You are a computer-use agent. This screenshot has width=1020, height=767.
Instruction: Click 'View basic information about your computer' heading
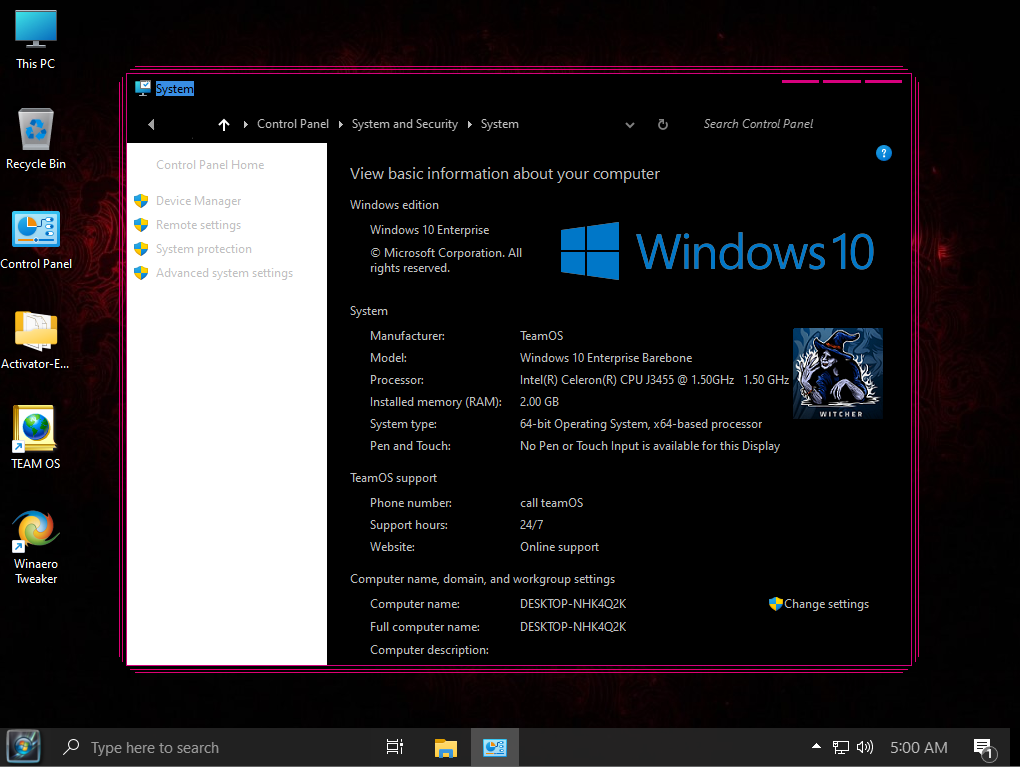tap(505, 174)
